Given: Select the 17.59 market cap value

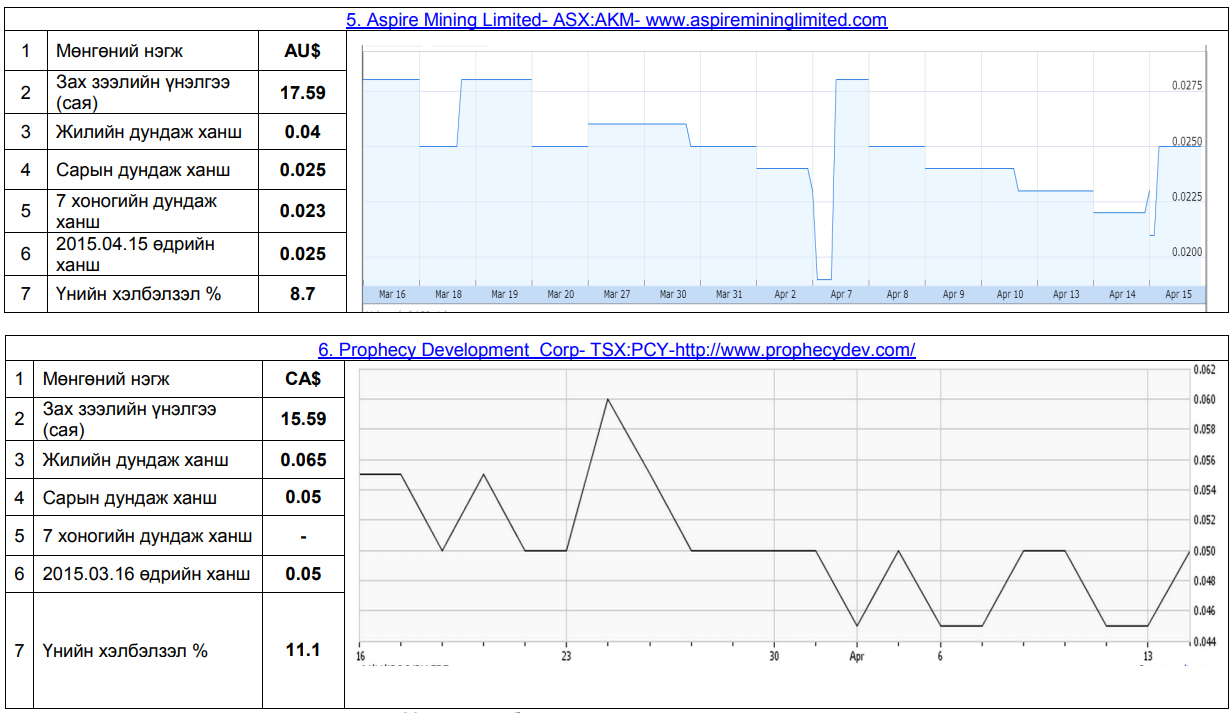Looking at the screenshot, I should coord(303,93).
